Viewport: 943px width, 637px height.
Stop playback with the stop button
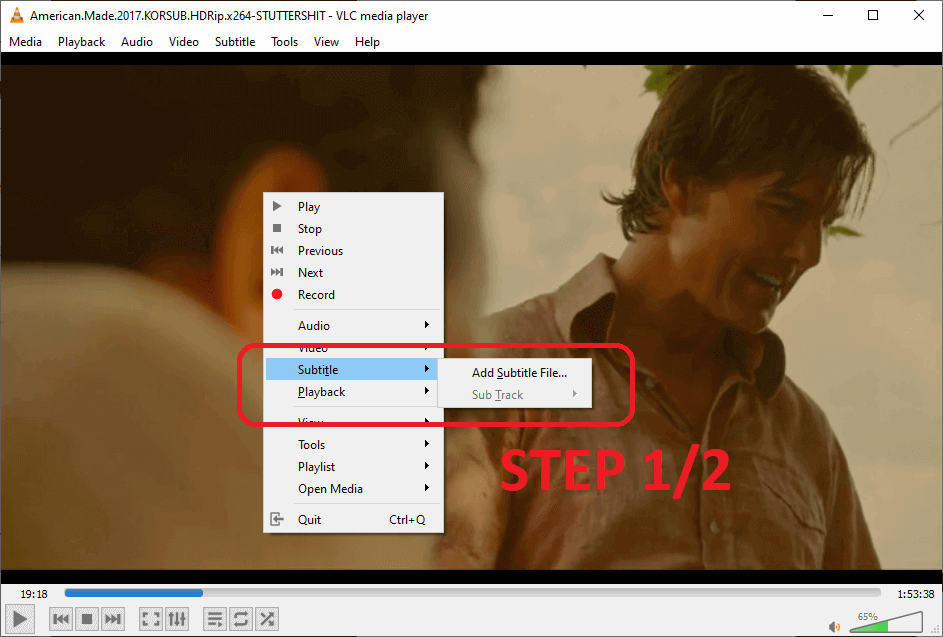pos(87,618)
